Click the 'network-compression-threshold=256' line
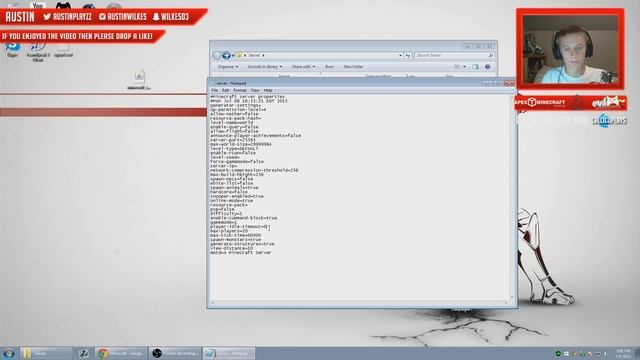 254,170
